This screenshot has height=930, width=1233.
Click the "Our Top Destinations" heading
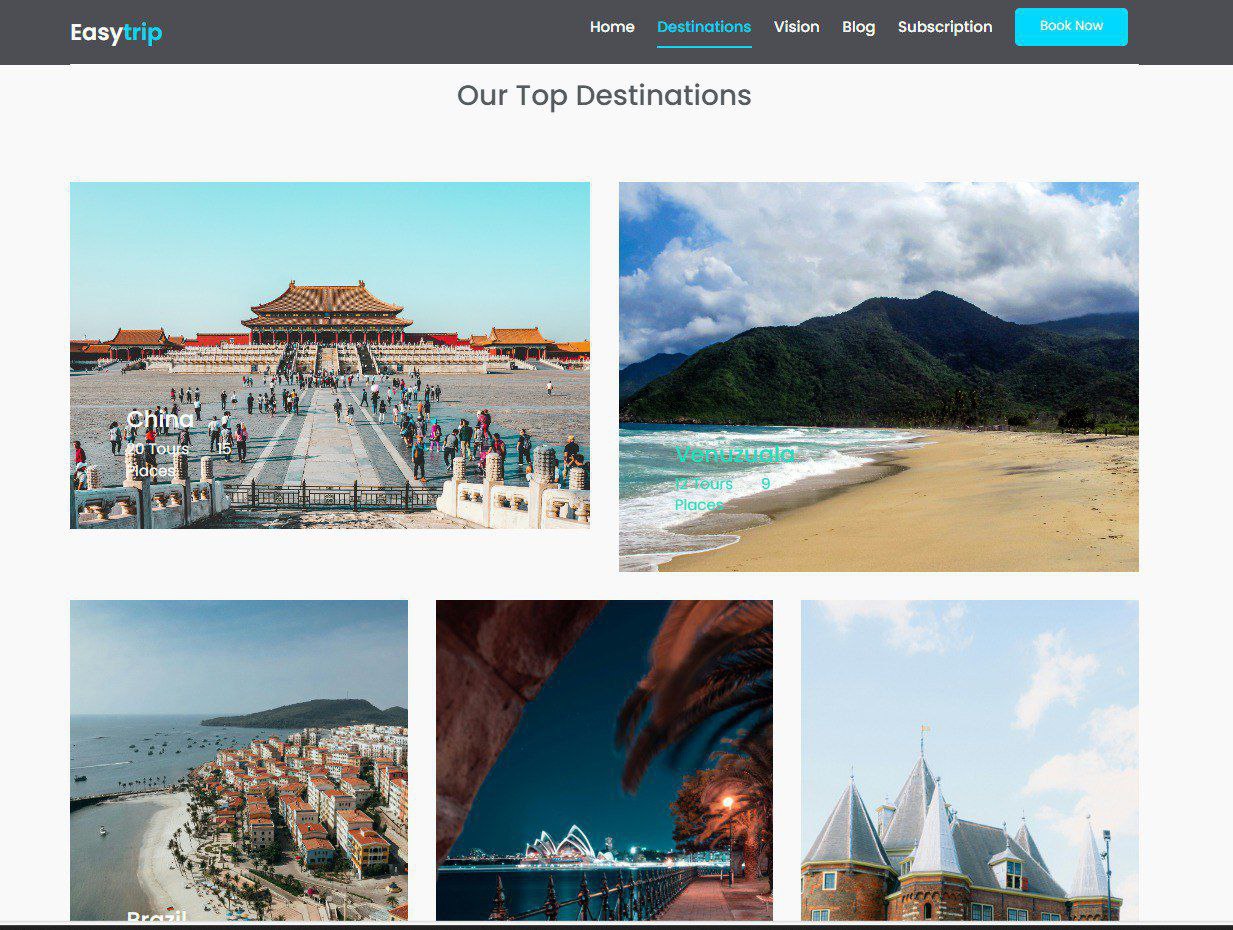tap(604, 96)
